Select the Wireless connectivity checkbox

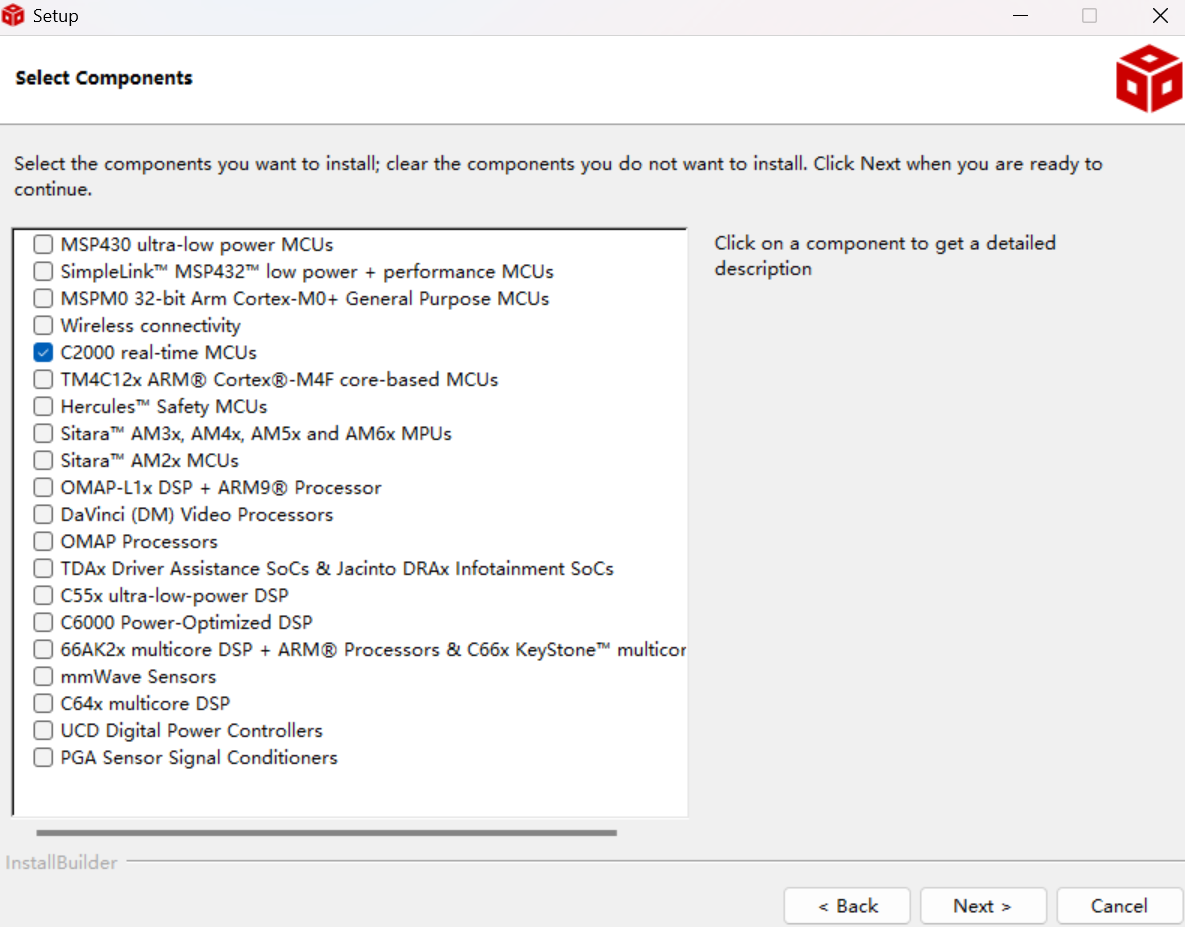click(43, 325)
